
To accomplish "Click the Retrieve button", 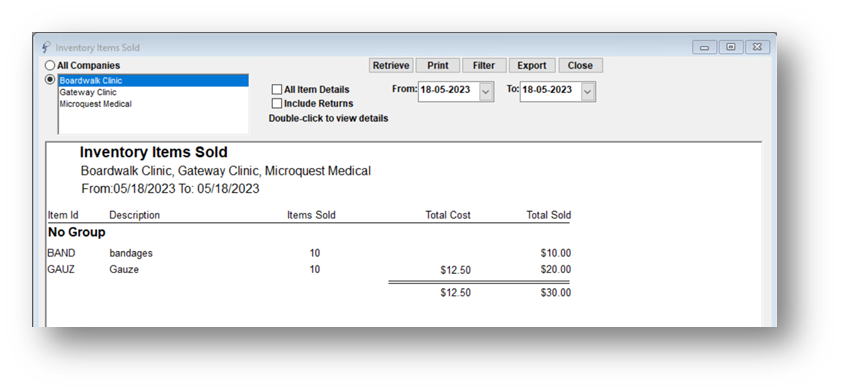I will pos(391,66).
